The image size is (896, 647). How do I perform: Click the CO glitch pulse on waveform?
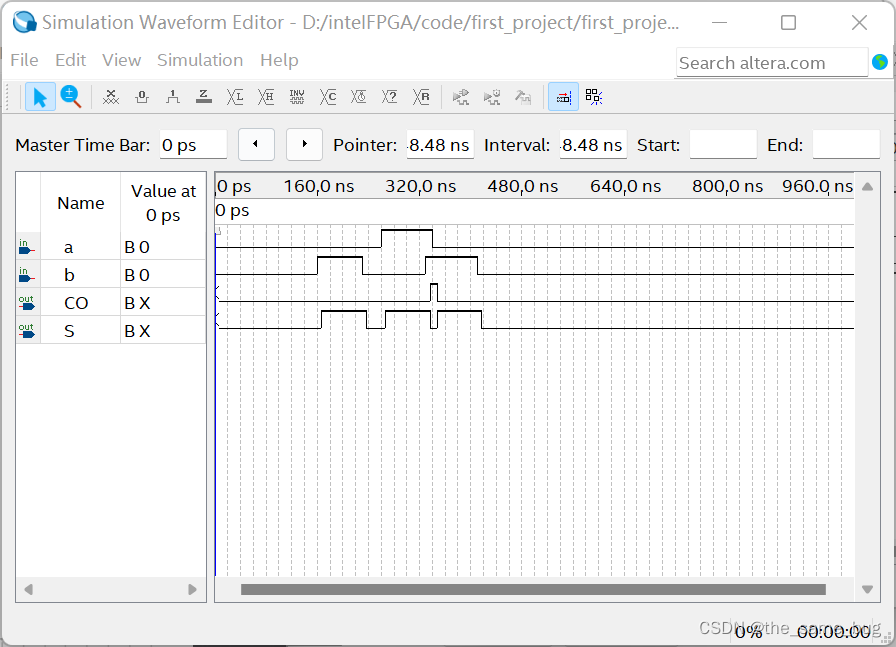434,292
